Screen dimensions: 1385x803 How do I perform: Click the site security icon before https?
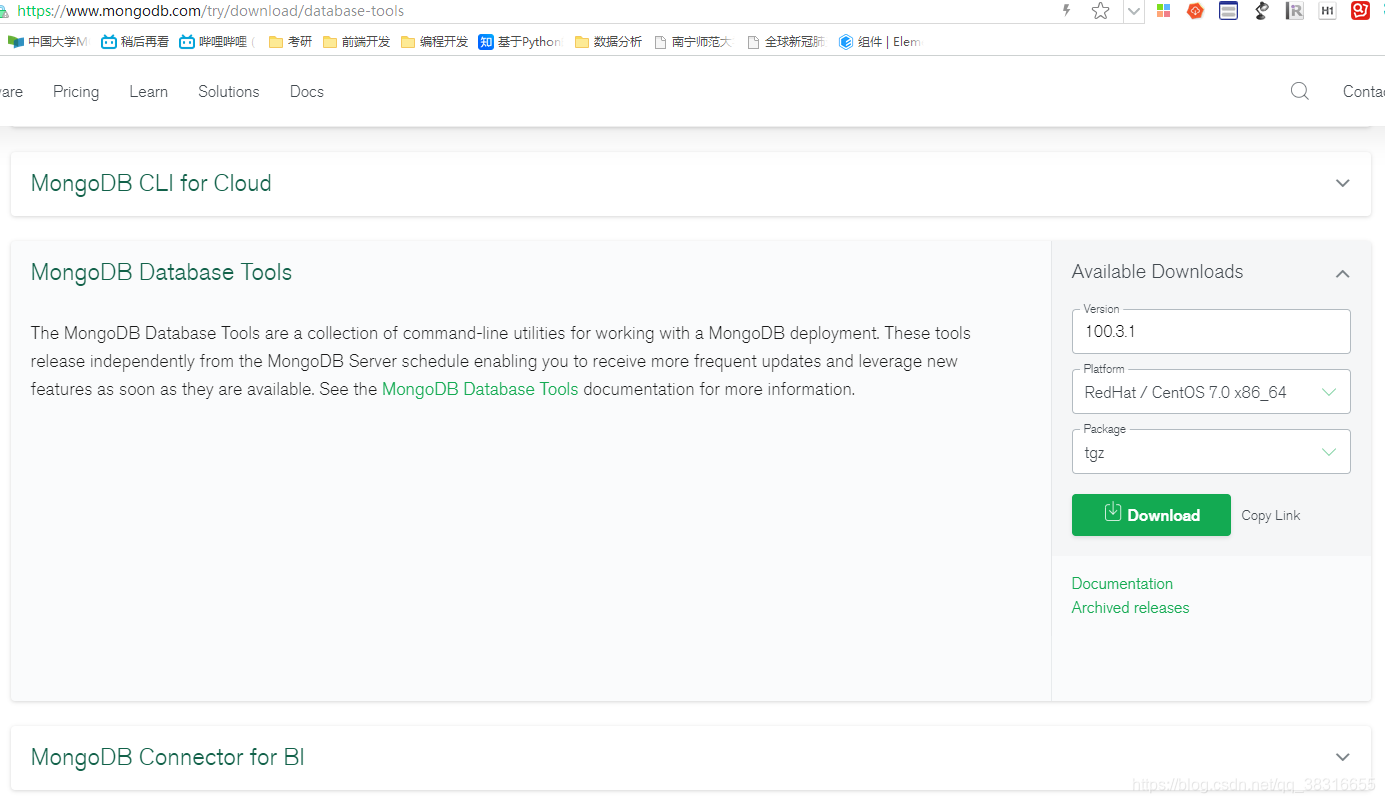[x=4, y=11]
